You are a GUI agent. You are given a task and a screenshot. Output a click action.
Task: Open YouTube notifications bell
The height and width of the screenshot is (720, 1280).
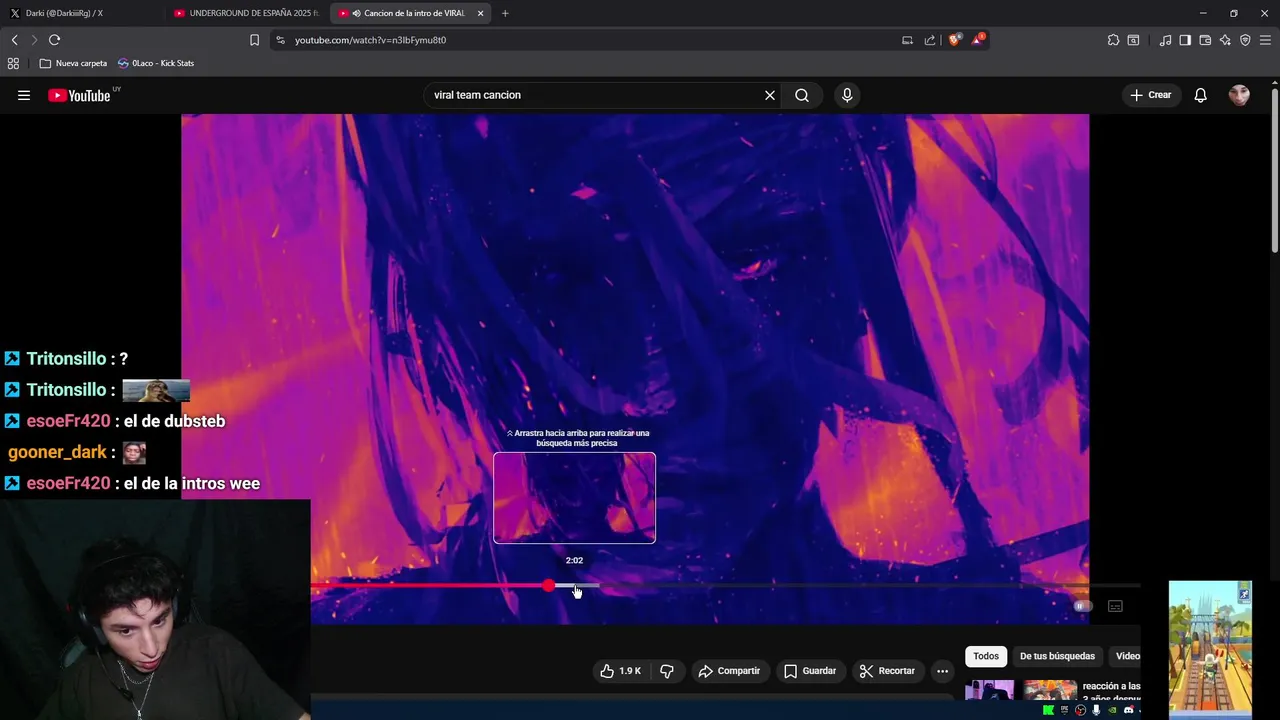(1201, 95)
